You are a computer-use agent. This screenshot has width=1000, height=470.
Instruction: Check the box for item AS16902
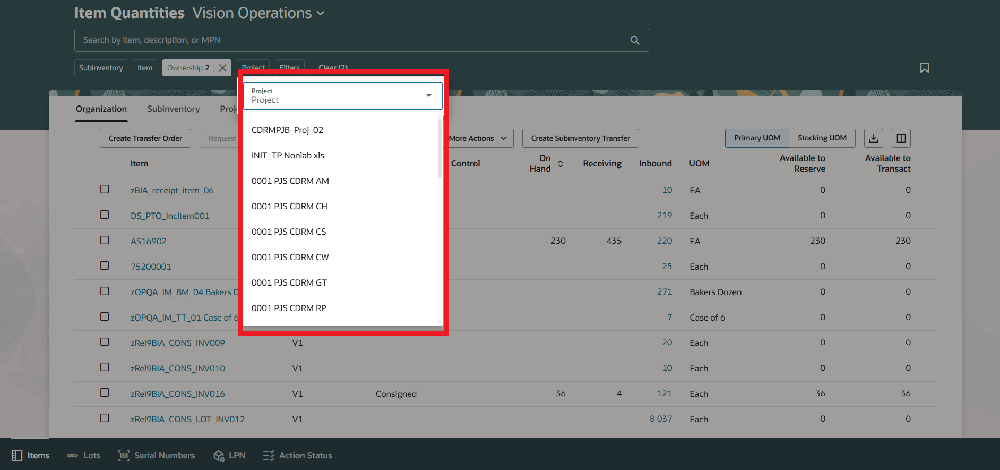[x=104, y=241]
